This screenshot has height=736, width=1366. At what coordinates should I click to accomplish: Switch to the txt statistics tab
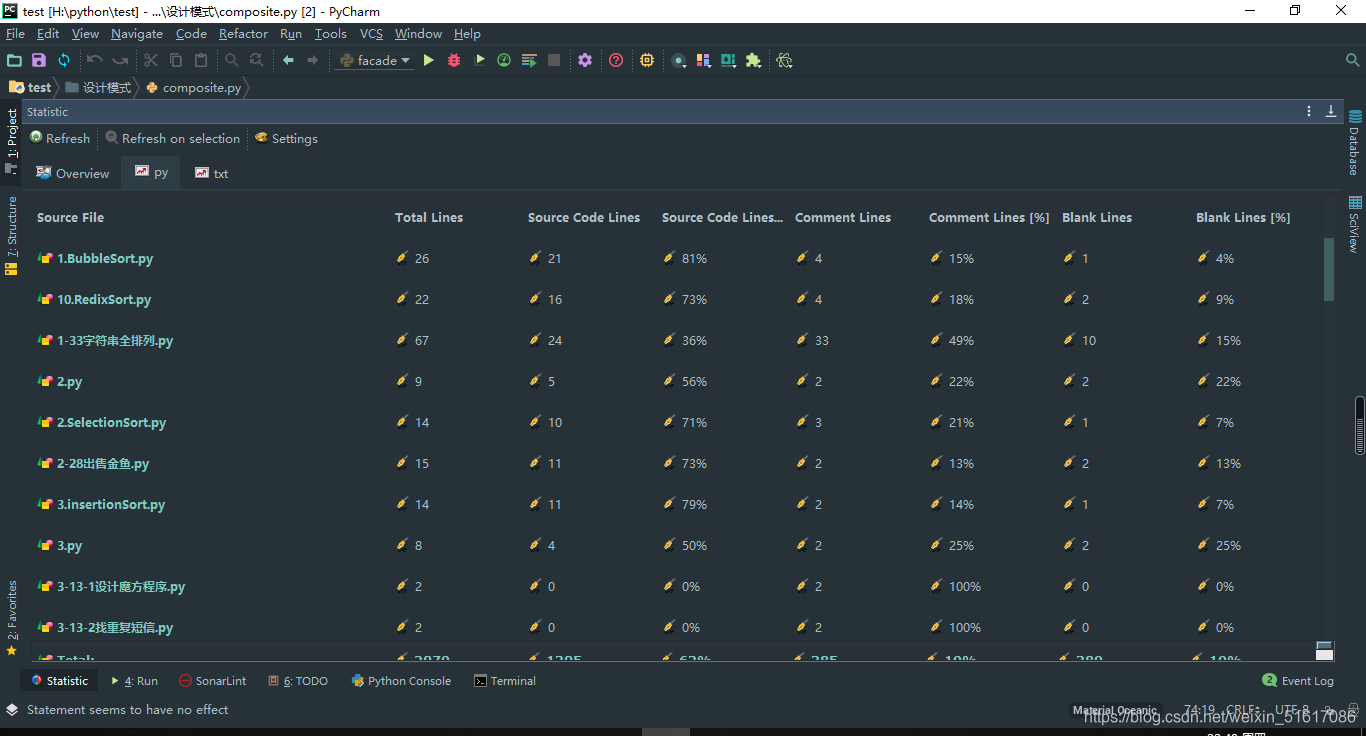point(212,173)
